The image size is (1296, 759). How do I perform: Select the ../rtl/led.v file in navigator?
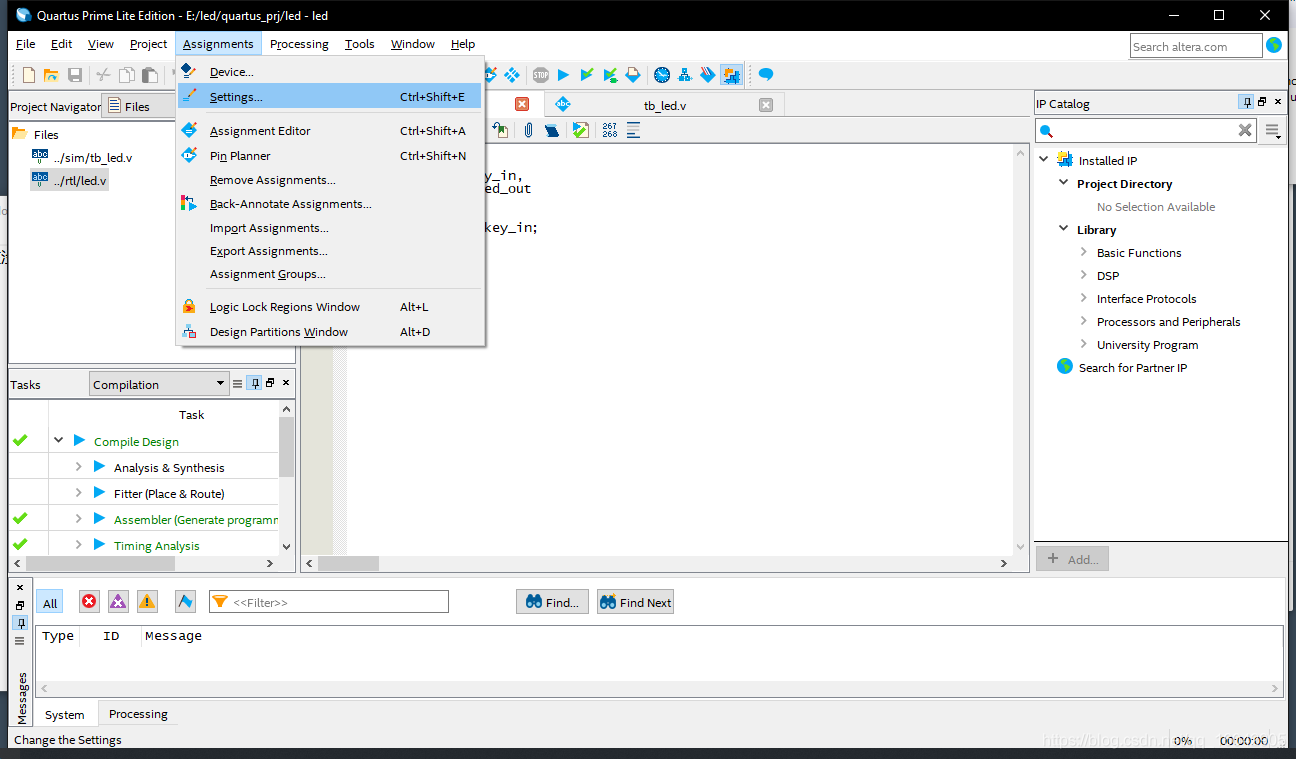(x=69, y=180)
